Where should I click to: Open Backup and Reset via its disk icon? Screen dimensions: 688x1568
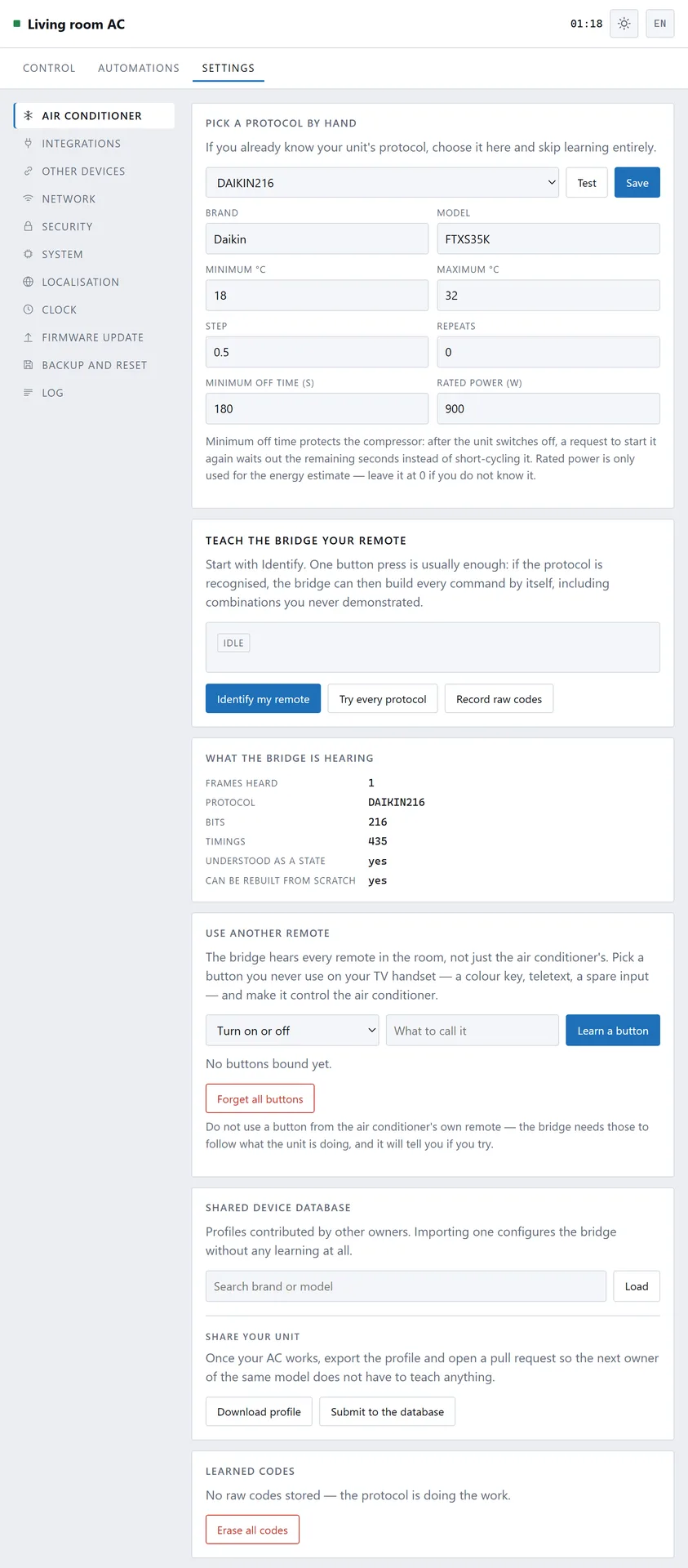28,365
